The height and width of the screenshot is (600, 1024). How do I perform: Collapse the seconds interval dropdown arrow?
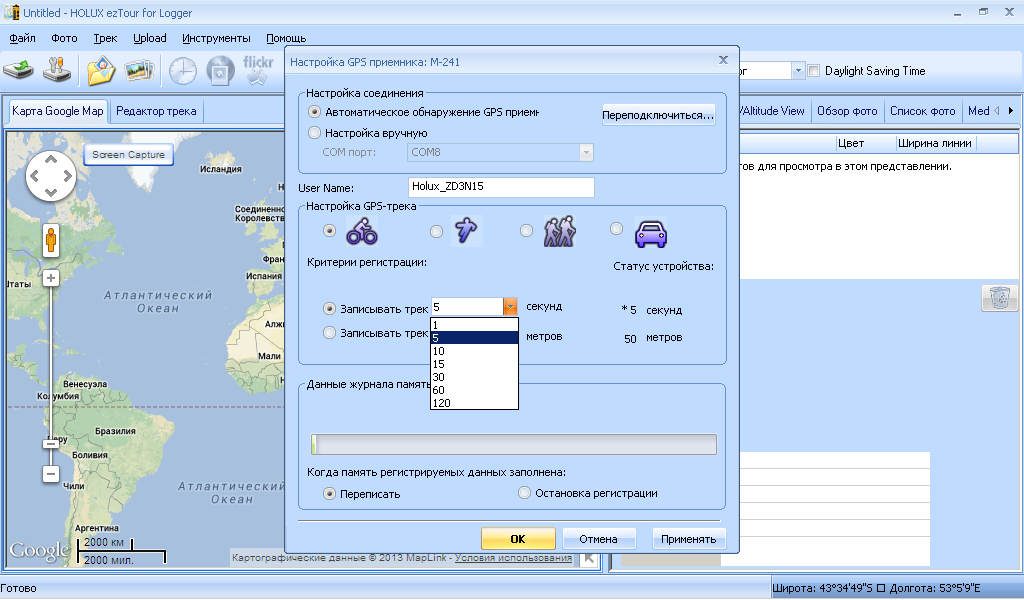(510, 307)
